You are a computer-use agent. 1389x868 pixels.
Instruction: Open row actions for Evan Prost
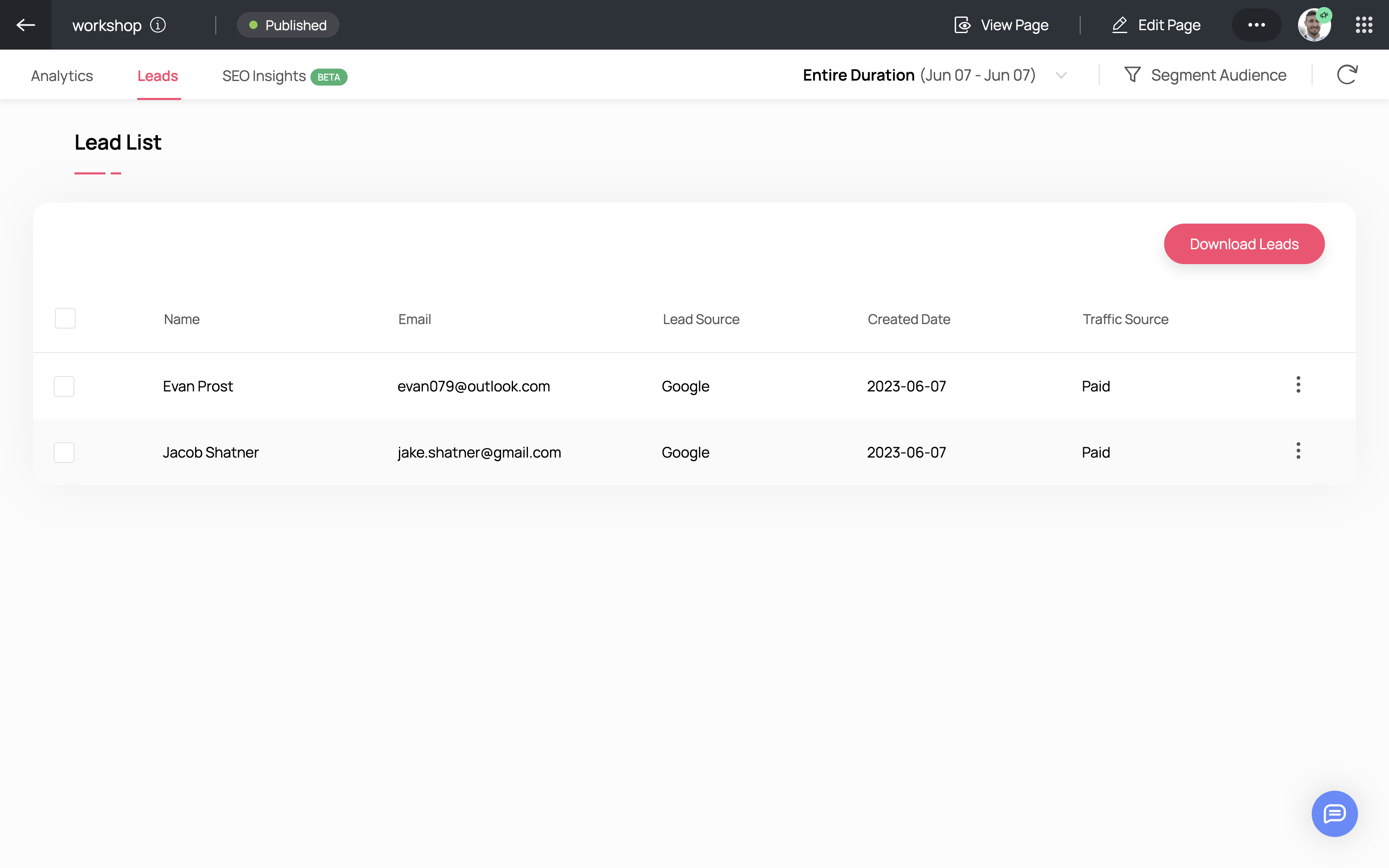(x=1298, y=385)
